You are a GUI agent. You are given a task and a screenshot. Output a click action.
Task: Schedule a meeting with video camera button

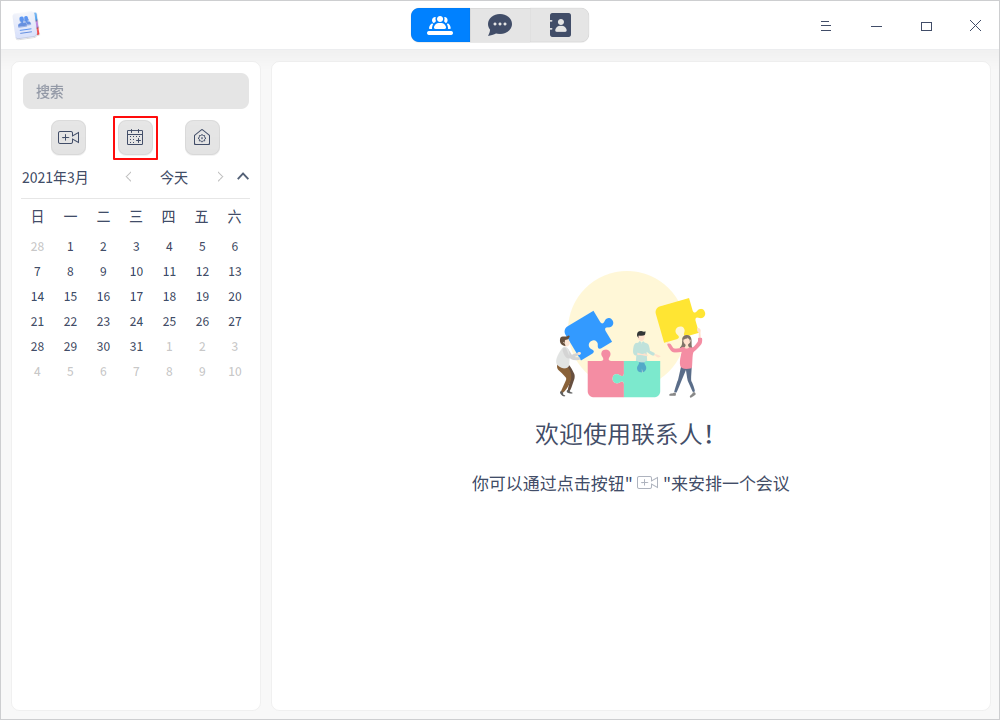(x=68, y=138)
